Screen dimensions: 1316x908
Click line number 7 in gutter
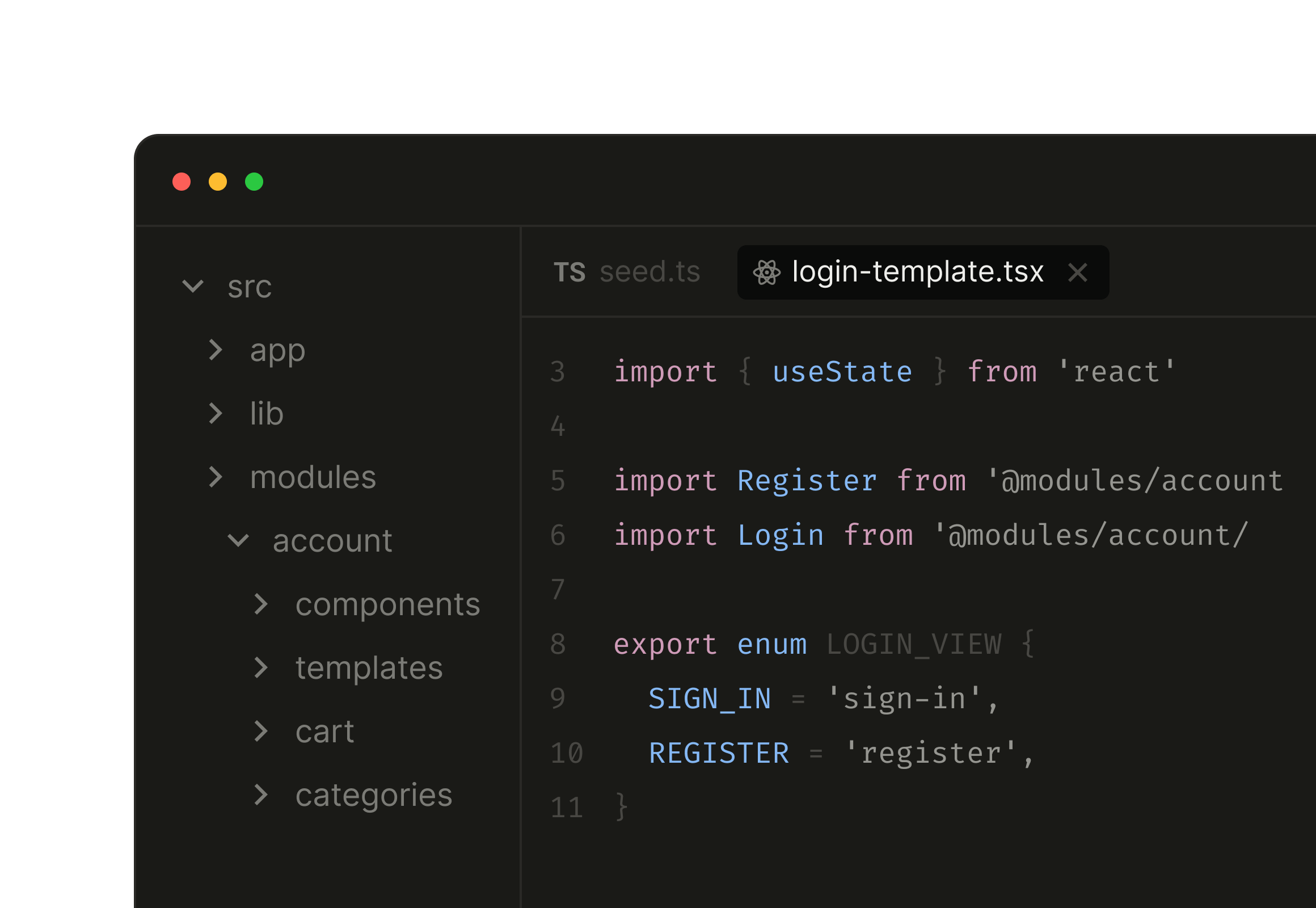coord(558,590)
